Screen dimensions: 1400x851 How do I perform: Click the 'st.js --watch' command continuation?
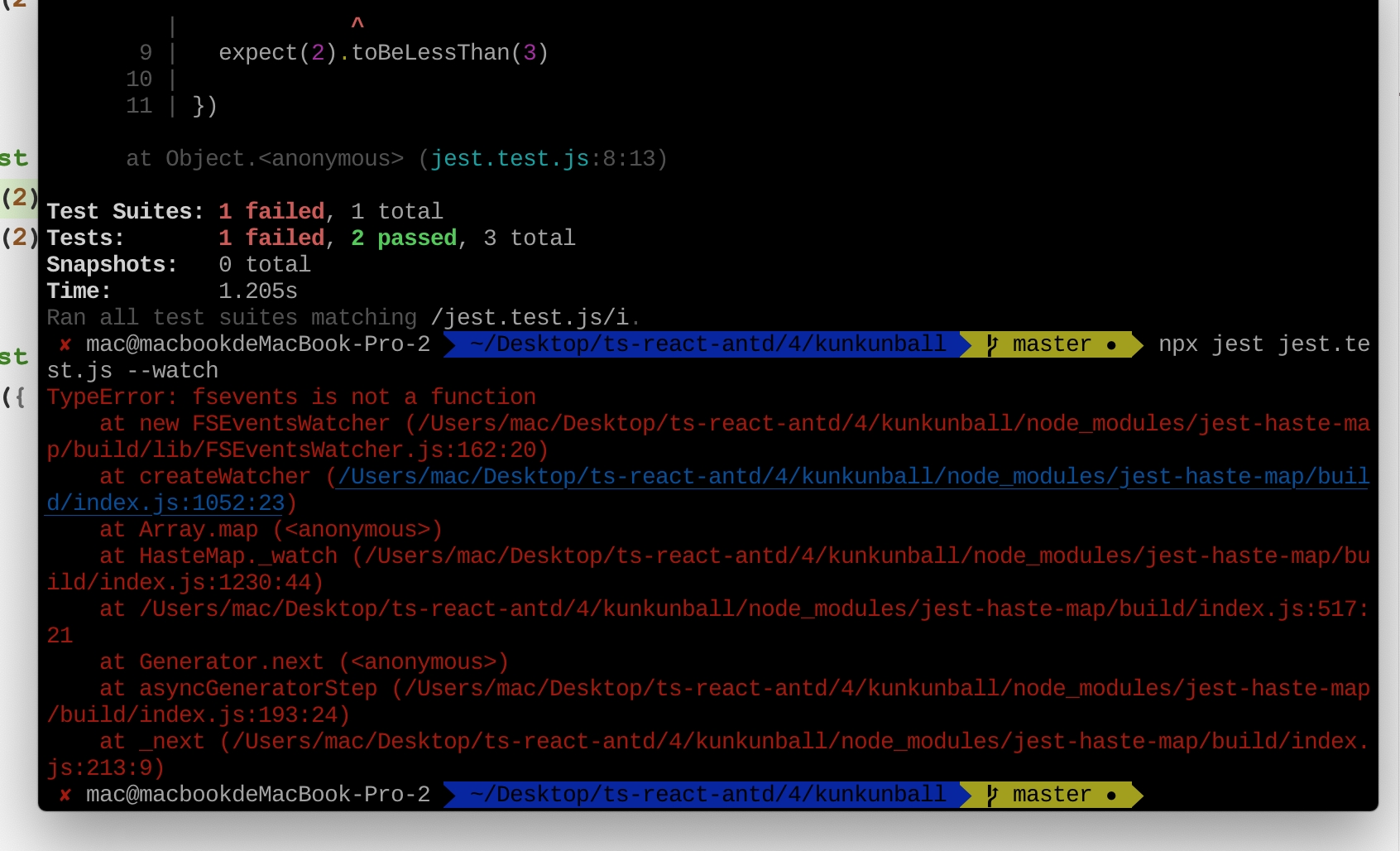132,371
